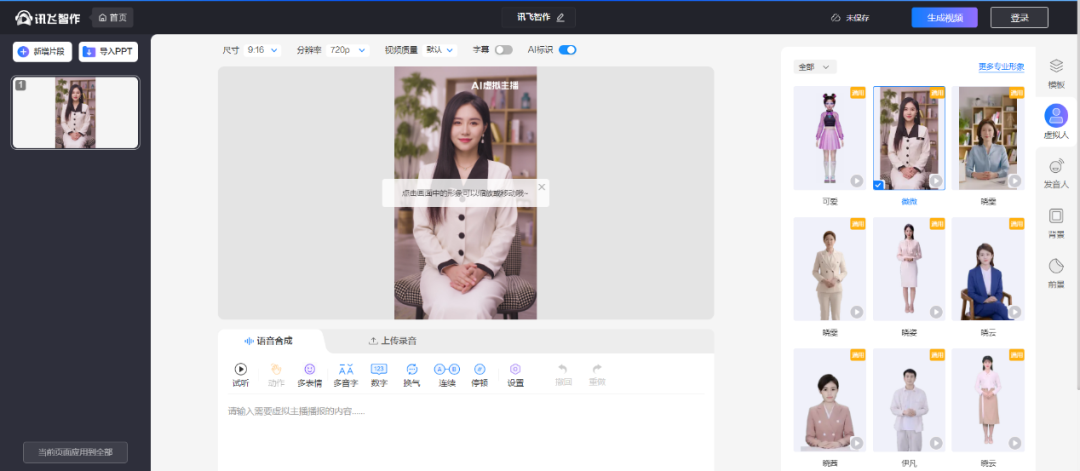Select the 语音合成 tab
The image size is (1080, 471).
pos(269,341)
